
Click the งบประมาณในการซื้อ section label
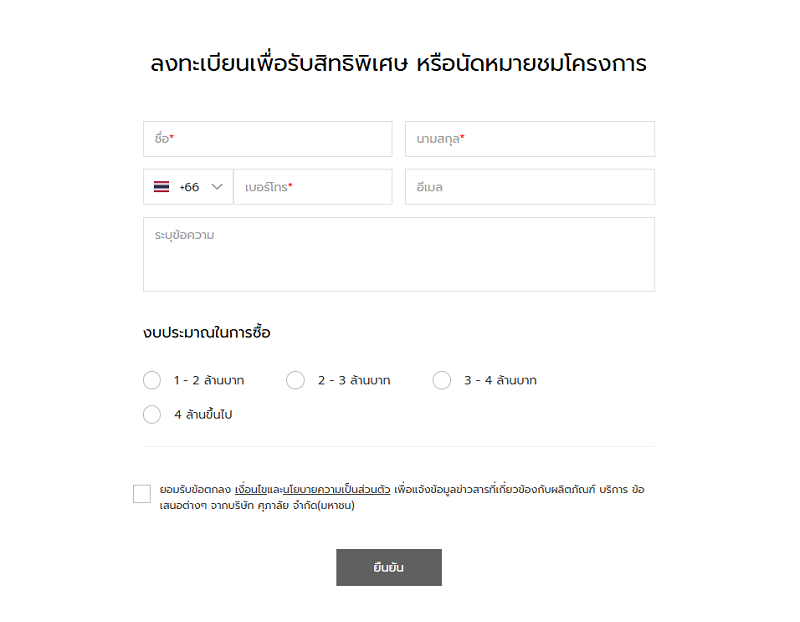coord(207,333)
